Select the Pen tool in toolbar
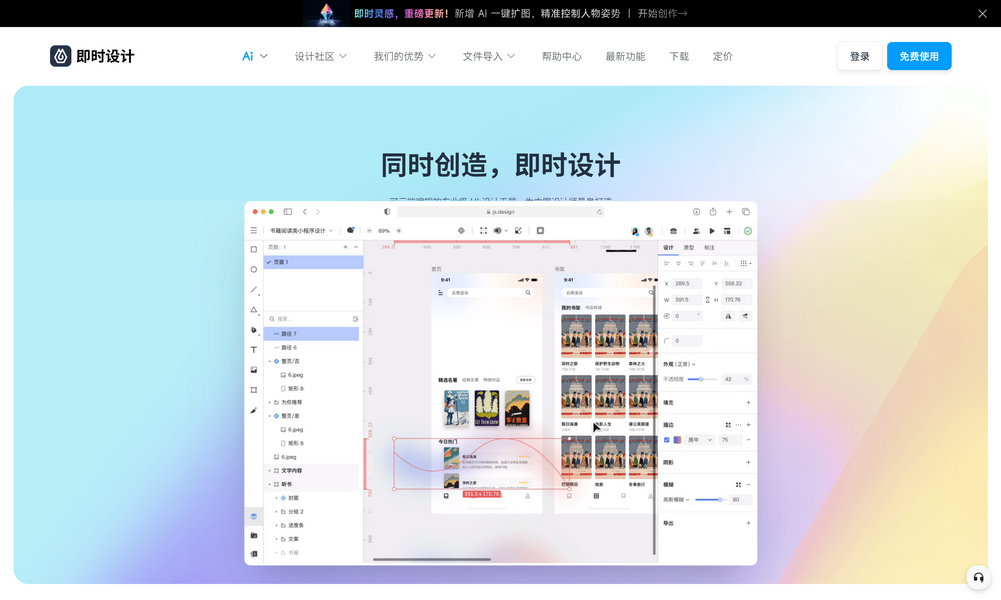The width and height of the screenshot is (1001, 600). click(x=254, y=329)
